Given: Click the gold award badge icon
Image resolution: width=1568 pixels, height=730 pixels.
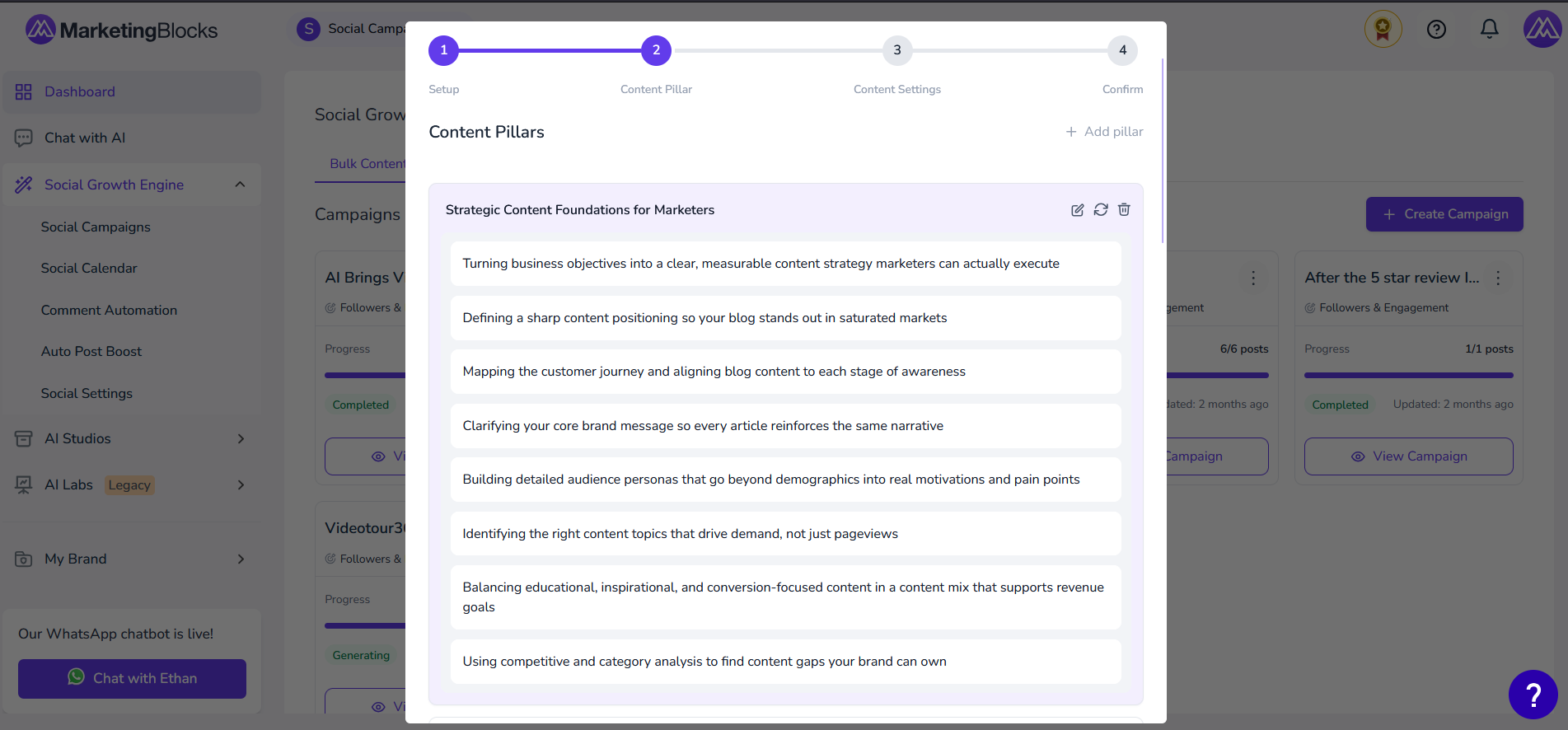Looking at the screenshot, I should [1383, 30].
